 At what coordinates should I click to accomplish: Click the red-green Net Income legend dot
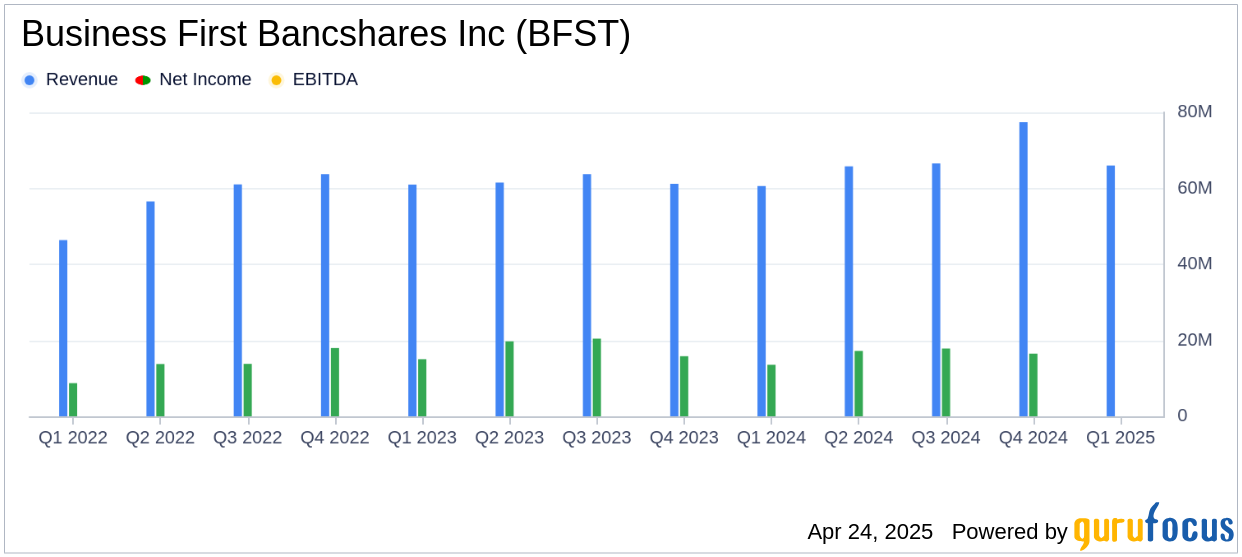coord(141,80)
